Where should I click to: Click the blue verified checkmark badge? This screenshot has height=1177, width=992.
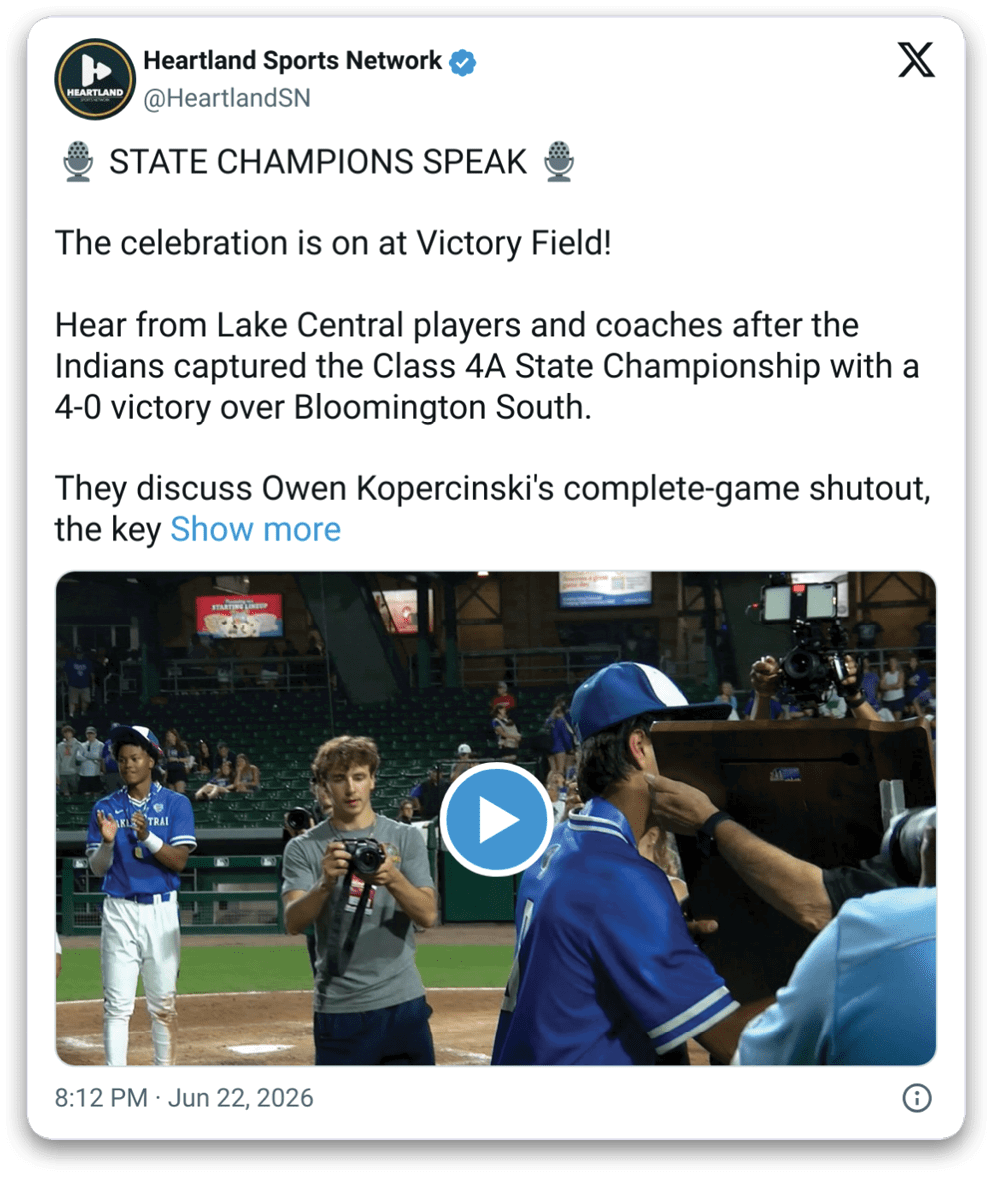(462, 62)
